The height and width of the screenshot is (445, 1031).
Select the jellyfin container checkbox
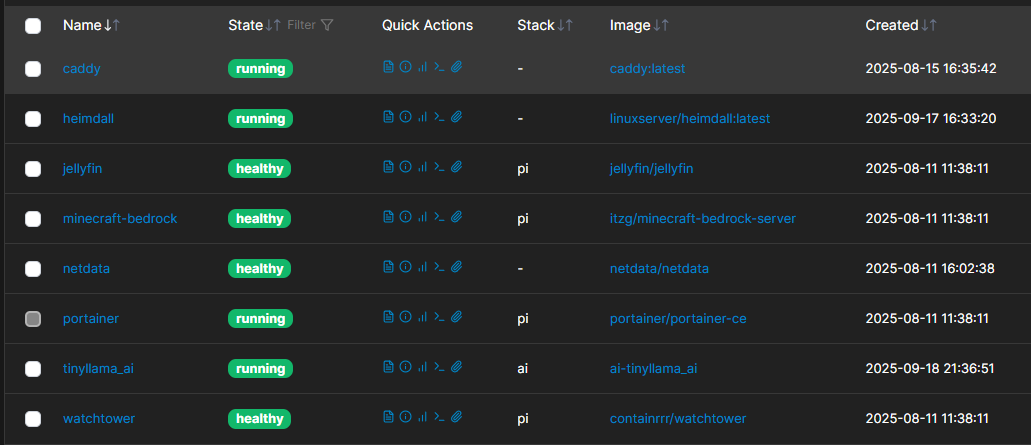point(33,169)
